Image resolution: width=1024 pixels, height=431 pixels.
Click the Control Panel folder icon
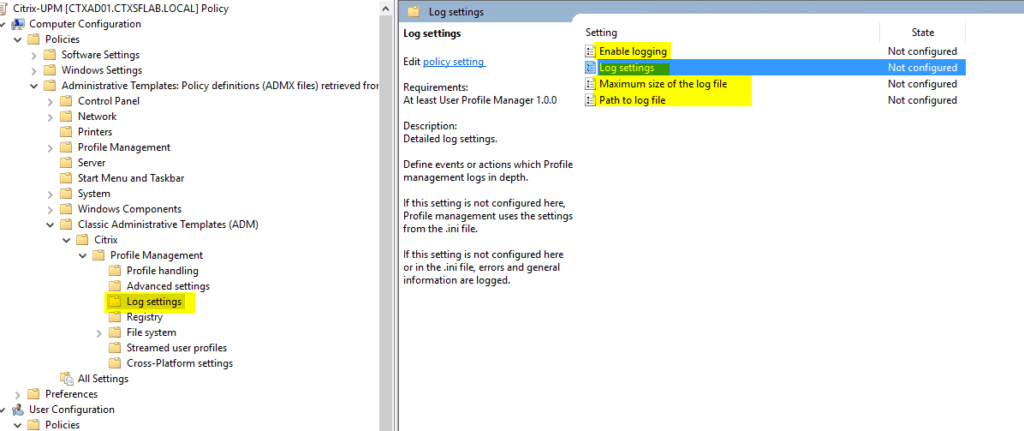66,101
